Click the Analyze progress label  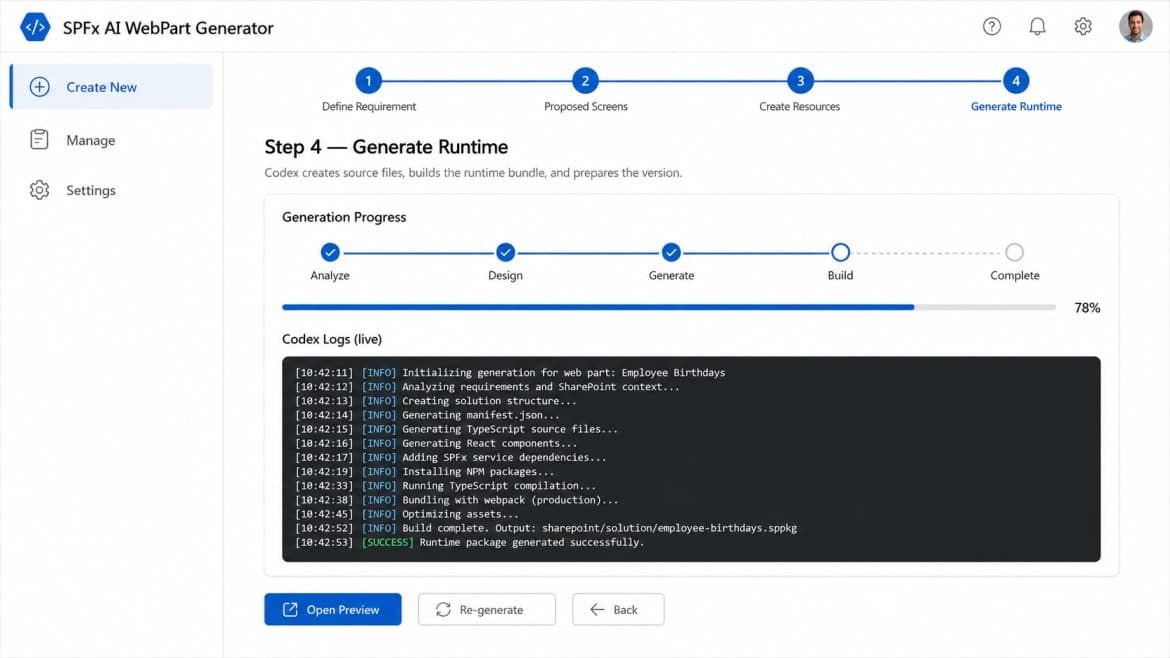pyautogui.click(x=330, y=275)
